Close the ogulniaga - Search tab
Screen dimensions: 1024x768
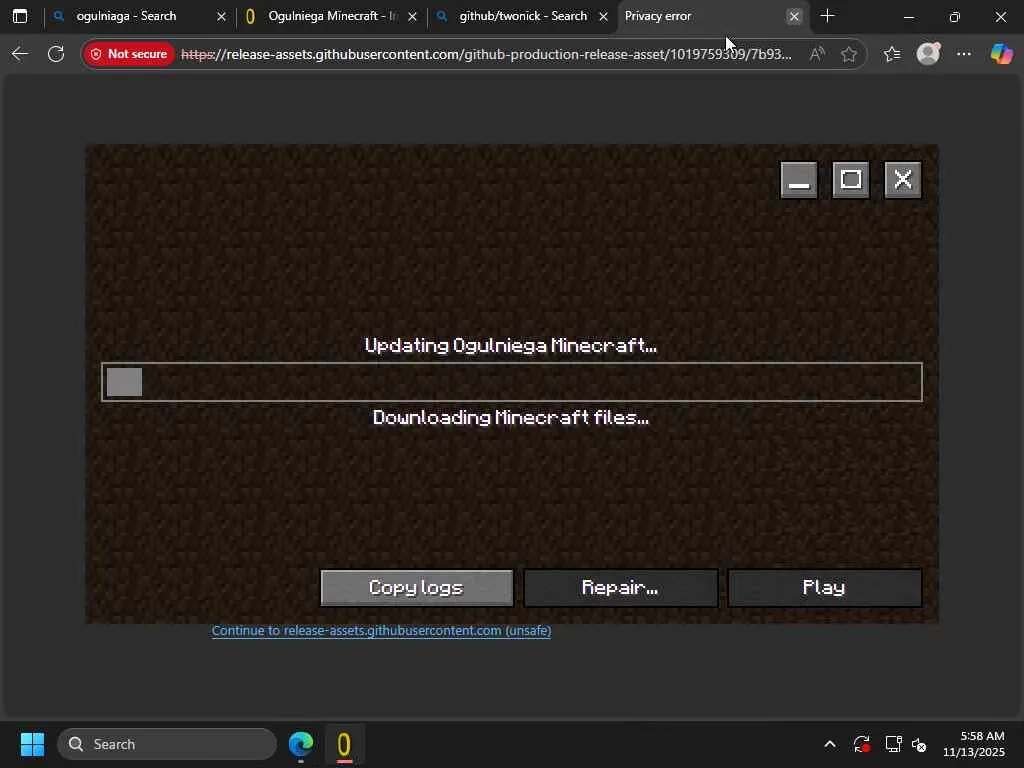tap(221, 16)
